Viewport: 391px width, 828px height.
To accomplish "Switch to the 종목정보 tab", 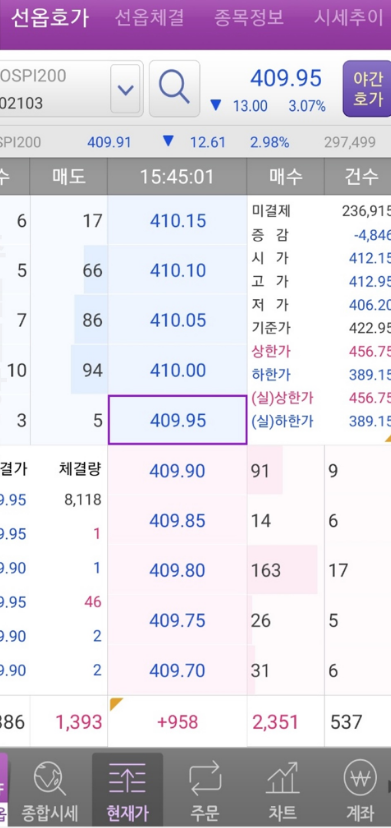I will point(249,18).
